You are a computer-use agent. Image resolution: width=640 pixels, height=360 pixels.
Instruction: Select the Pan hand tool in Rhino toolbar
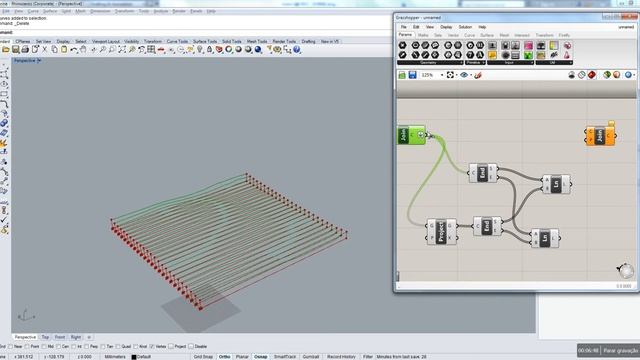[83, 50]
